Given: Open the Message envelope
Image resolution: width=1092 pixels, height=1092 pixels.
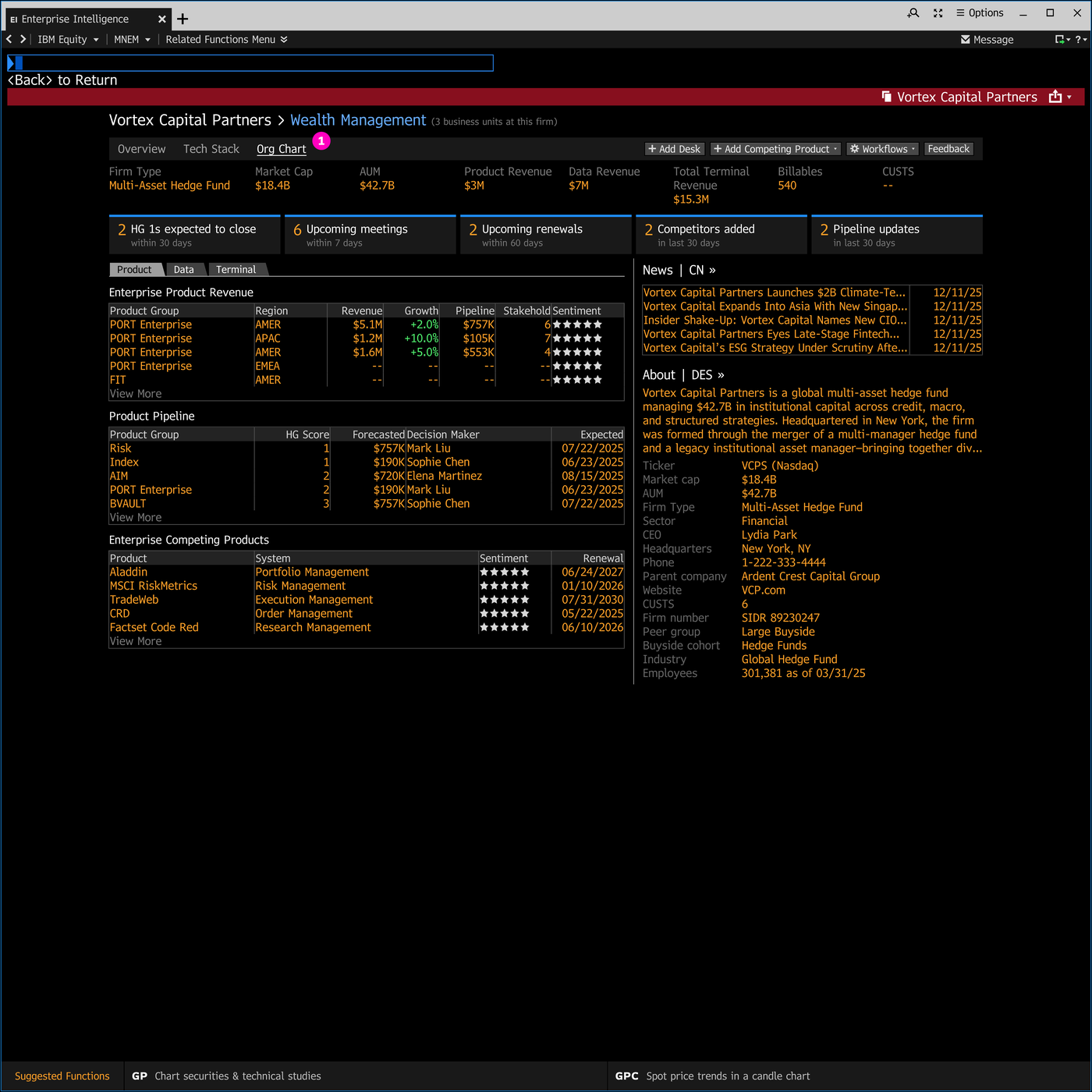Looking at the screenshot, I should (x=987, y=40).
